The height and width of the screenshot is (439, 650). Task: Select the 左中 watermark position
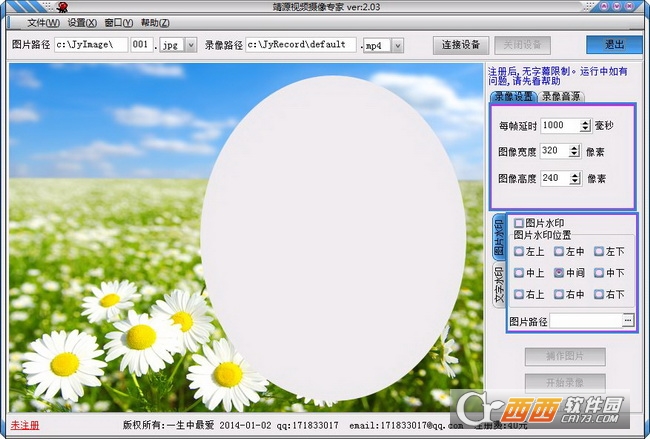tap(559, 251)
